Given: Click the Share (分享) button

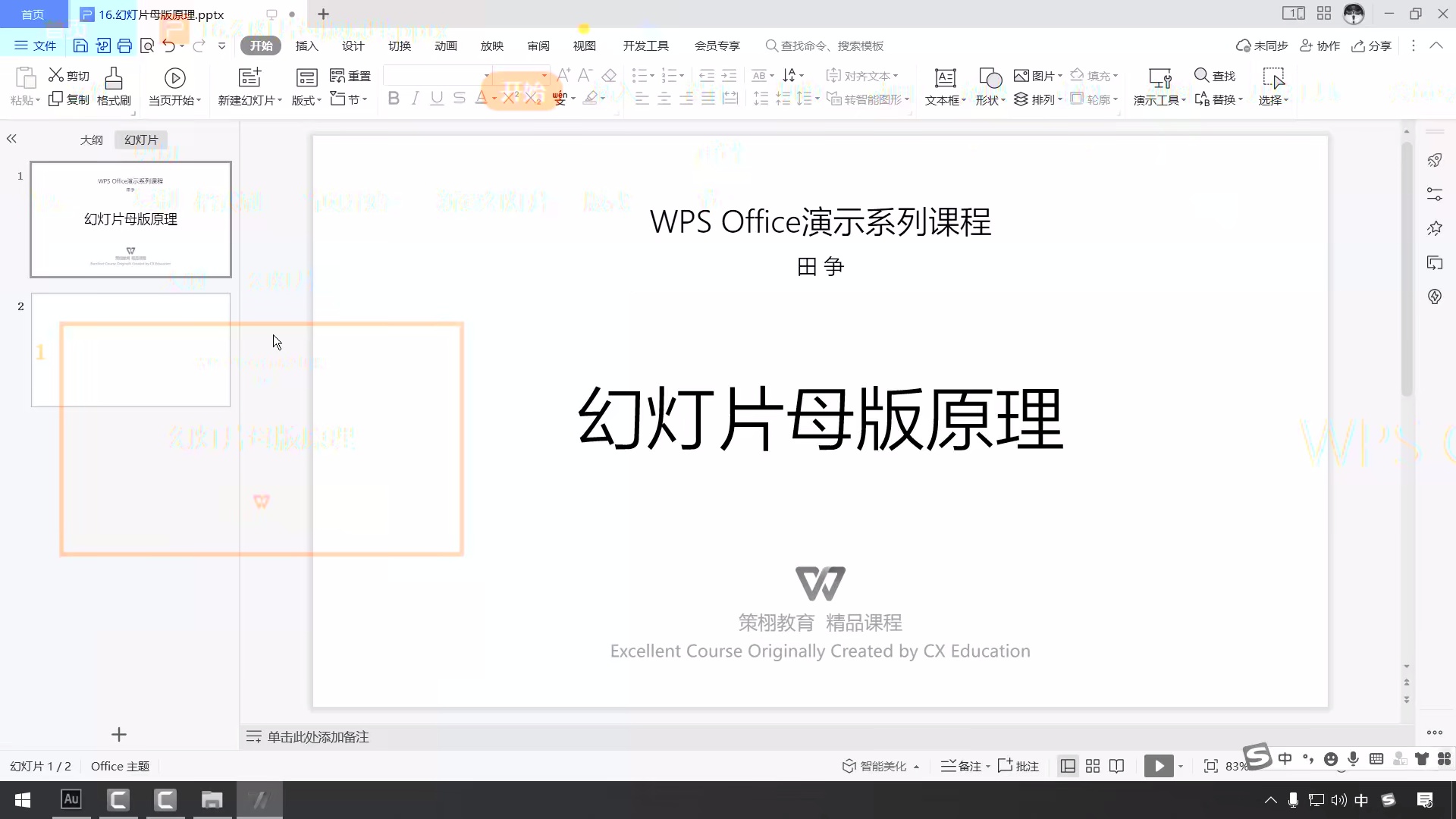Looking at the screenshot, I should [x=1371, y=45].
